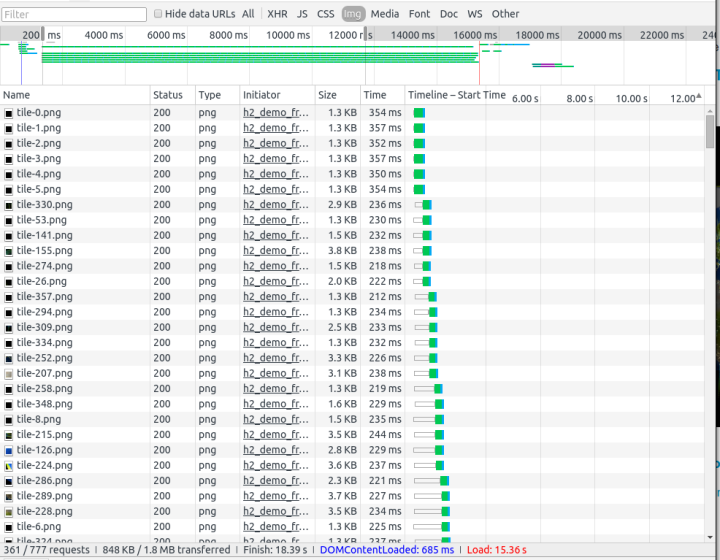Select the WS filter
The height and width of the screenshot is (560, 720).
475,14
